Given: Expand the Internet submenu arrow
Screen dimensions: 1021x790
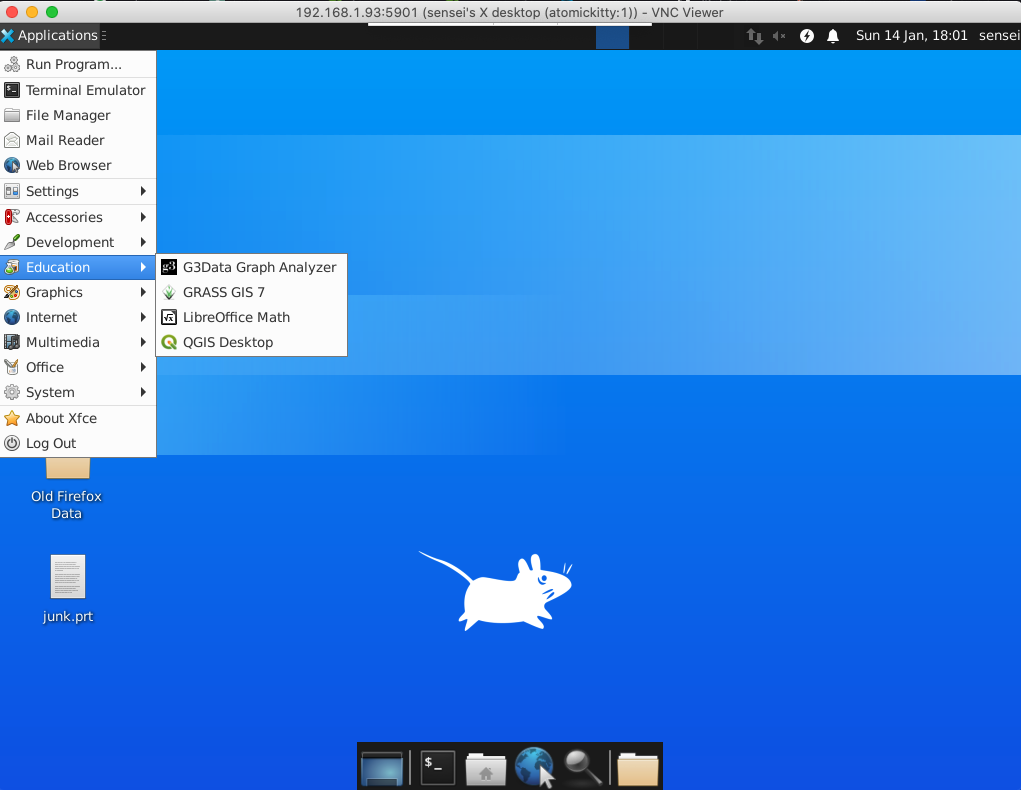Looking at the screenshot, I should (143, 317).
